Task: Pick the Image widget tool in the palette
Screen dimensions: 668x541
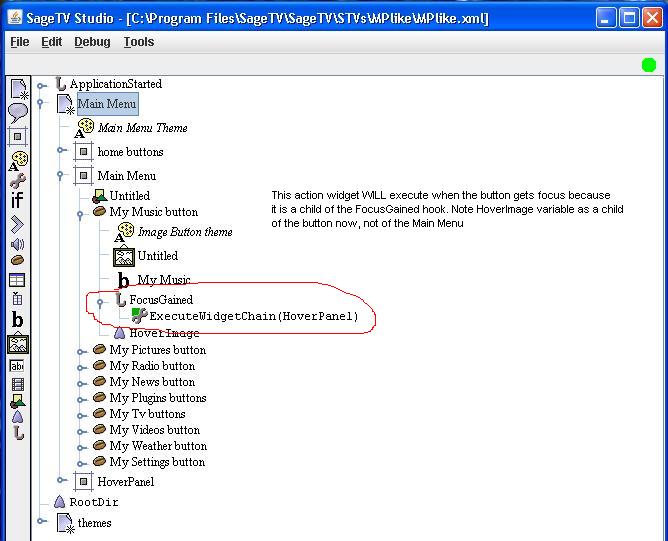Action: 18,345
